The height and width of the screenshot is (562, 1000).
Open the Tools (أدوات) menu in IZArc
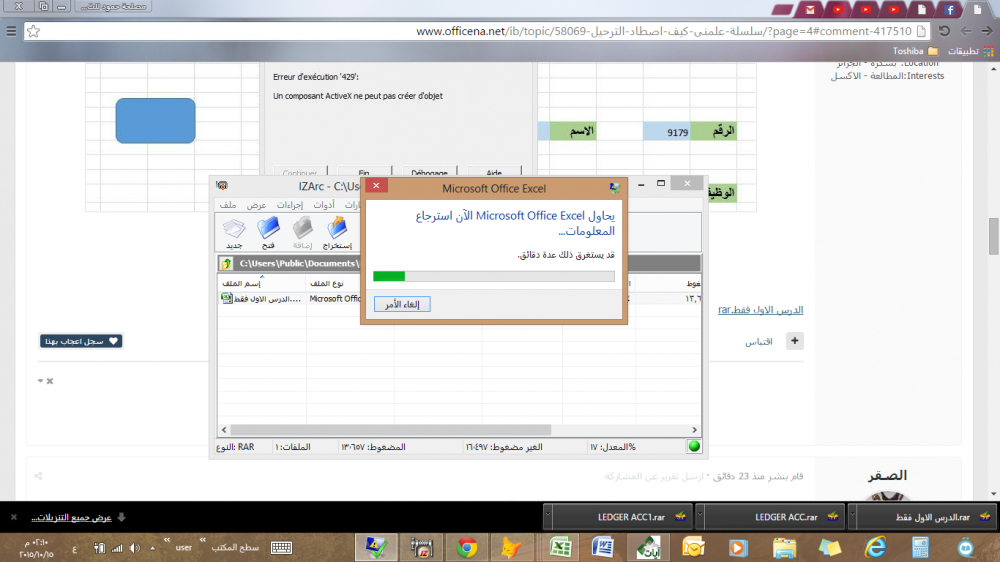click(x=324, y=205)
